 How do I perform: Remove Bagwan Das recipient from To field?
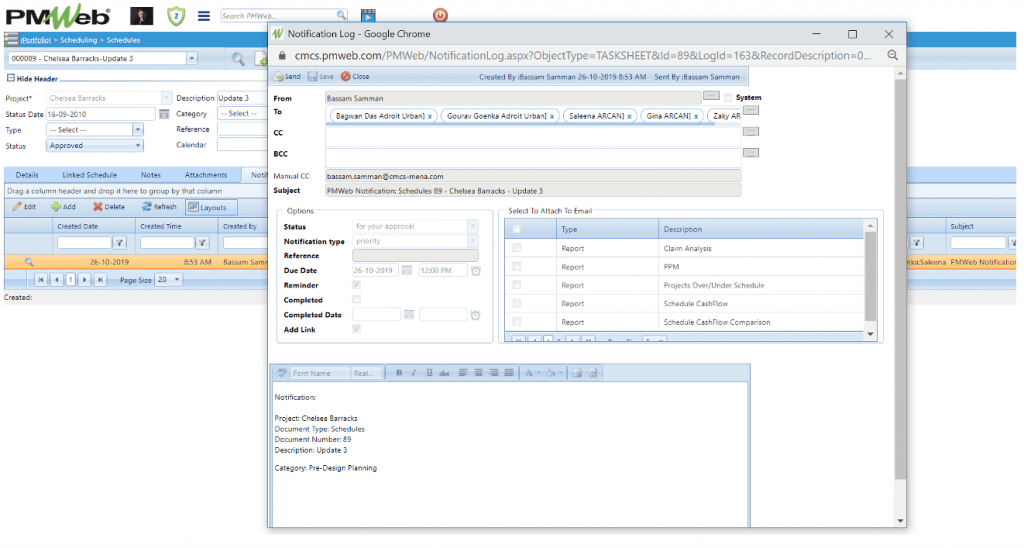pyautogui.click(x=430, y=116)
